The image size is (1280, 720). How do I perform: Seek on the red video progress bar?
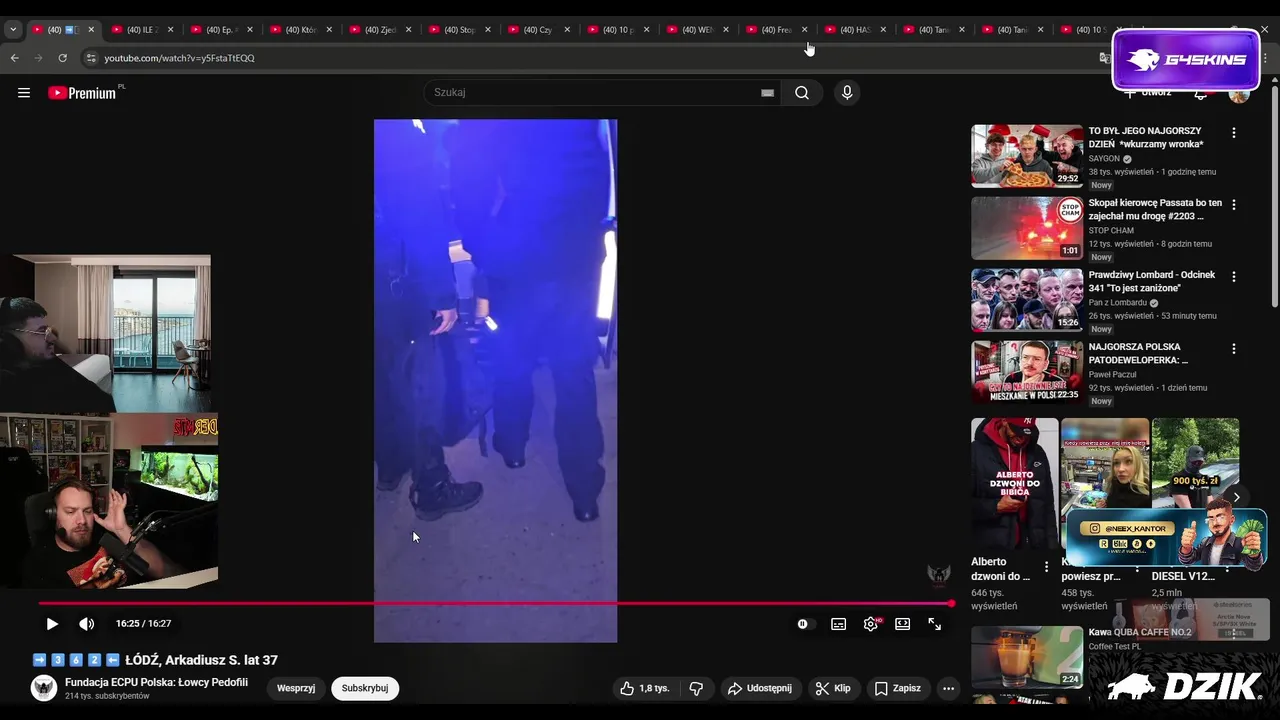coord(495,604)
